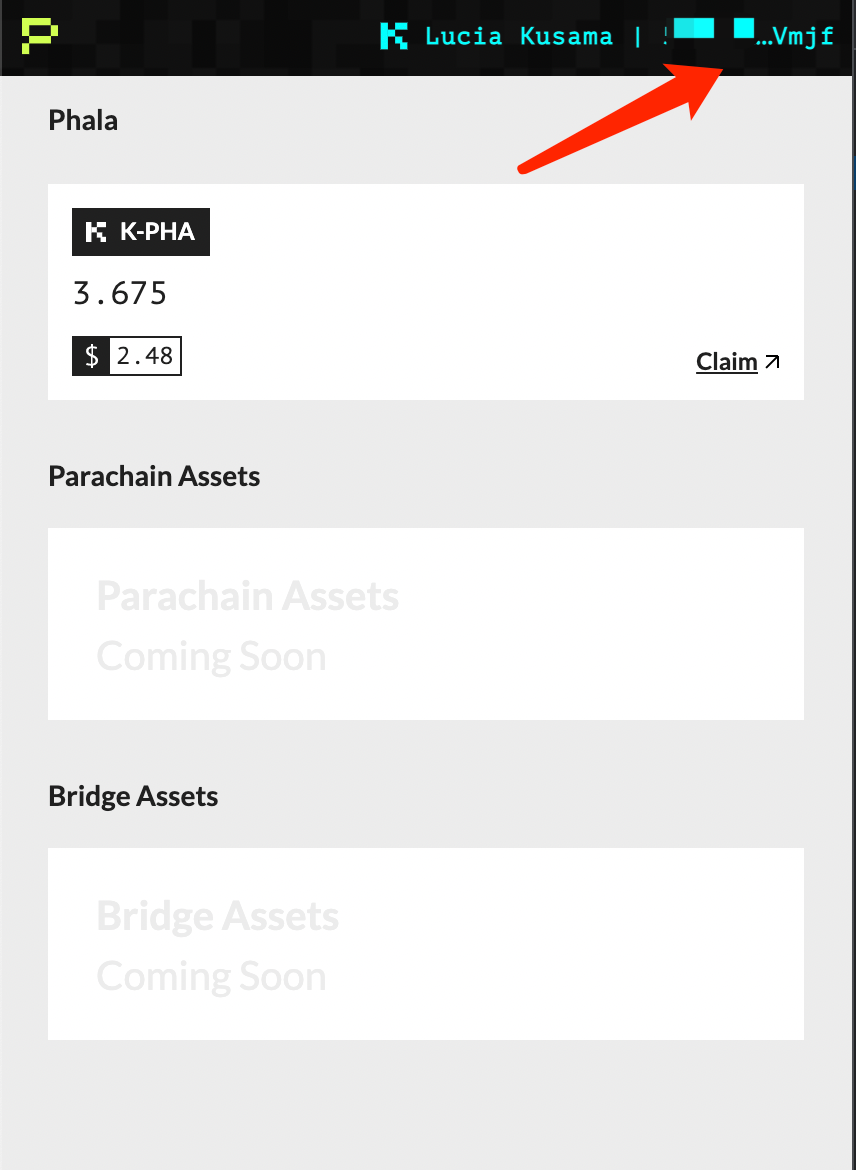Click the greyed Parachain Assets card title

(x=247, y=597)
